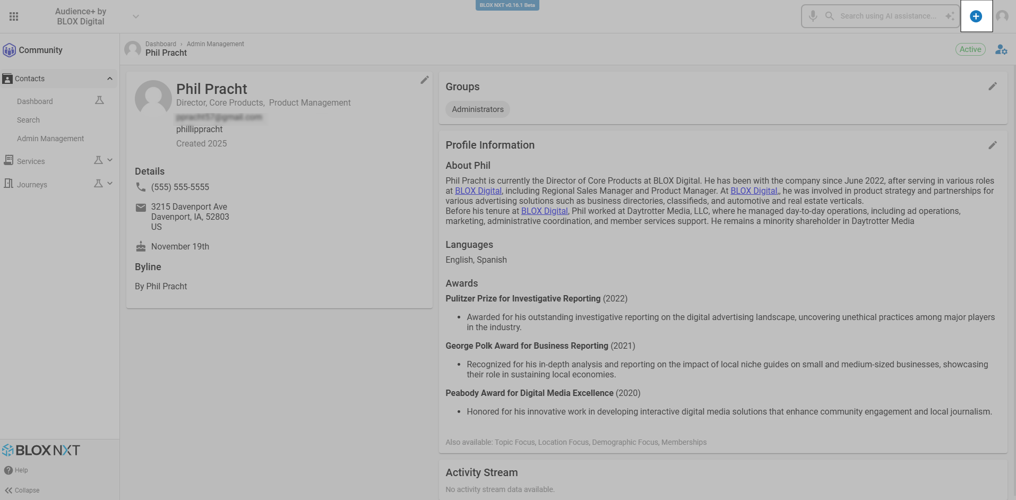The height and width of the screenshot is (500, 1016).
Task: Click the AI sparkle icon in search
Action: (x=949, y=16)
